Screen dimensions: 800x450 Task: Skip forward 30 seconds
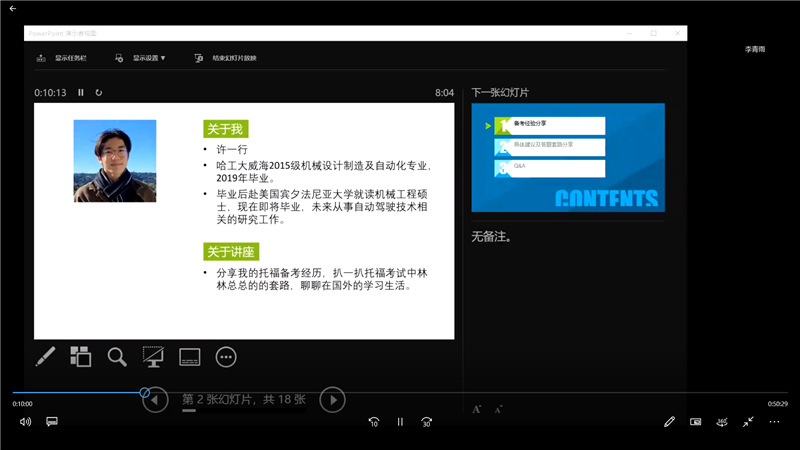(x=427, y=422)
